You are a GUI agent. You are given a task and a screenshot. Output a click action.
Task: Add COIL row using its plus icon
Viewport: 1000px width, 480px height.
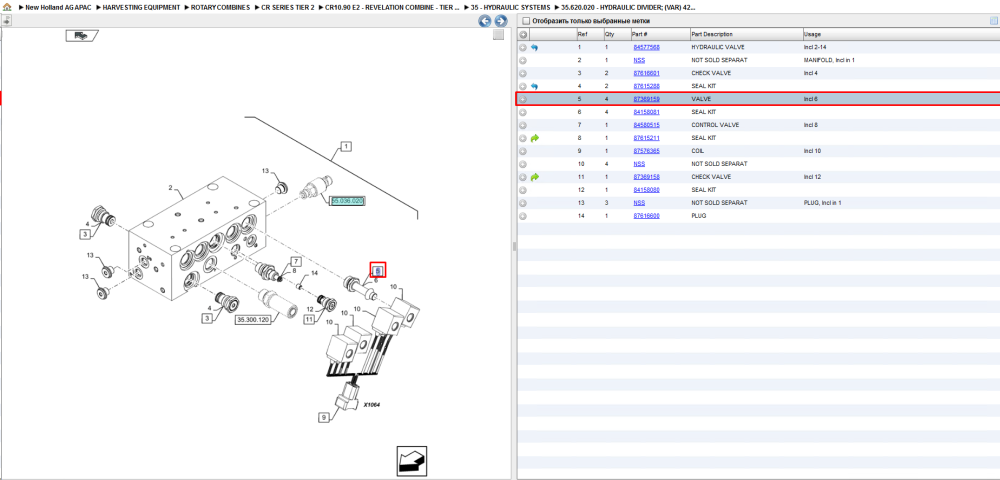click(523, 151)
